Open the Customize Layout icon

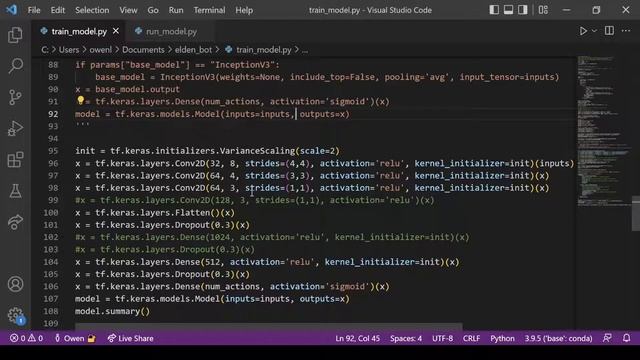pos(543,10)
